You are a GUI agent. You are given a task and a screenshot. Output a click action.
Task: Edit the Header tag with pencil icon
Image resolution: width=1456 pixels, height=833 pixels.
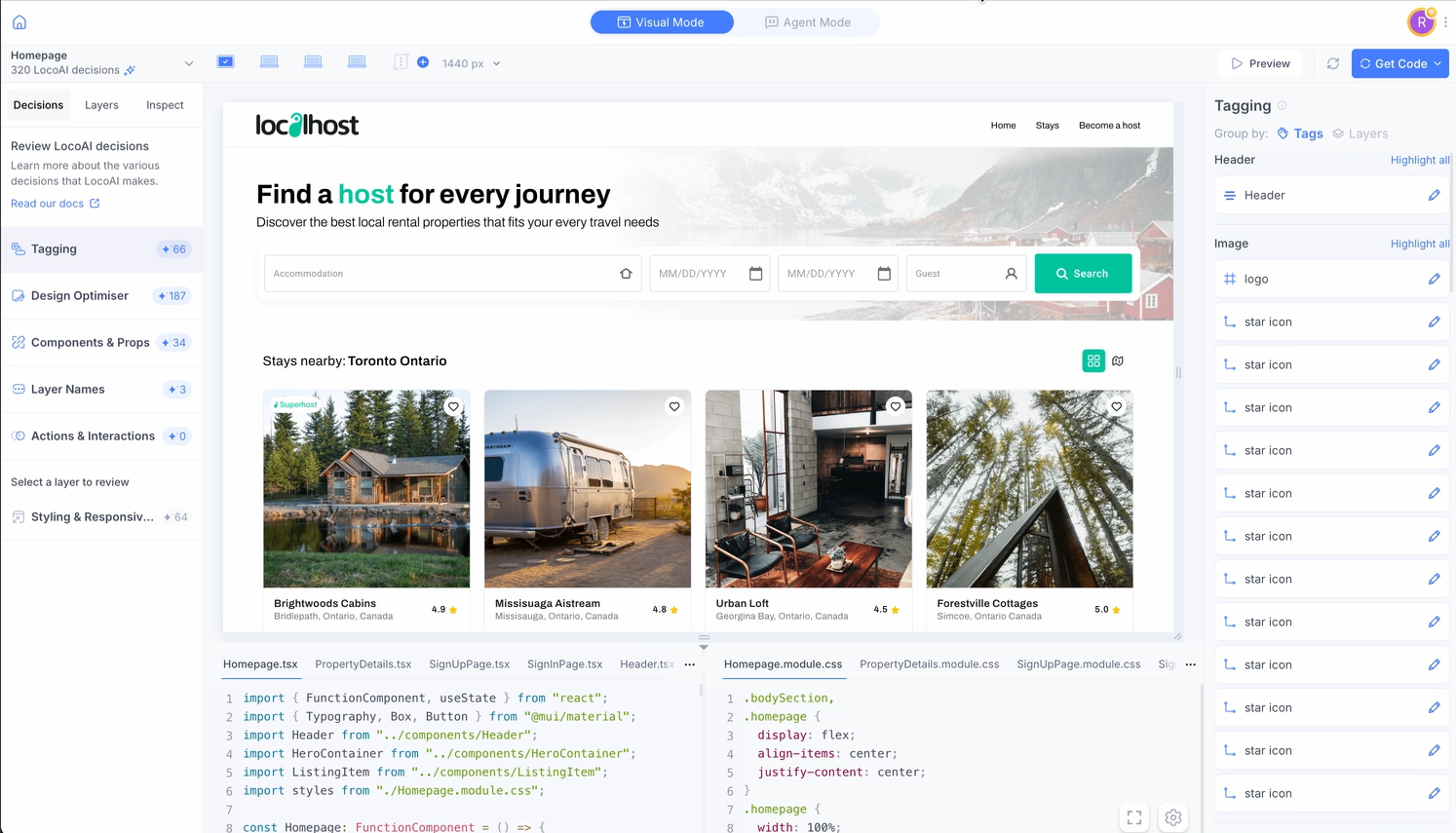pos(1435,195)
